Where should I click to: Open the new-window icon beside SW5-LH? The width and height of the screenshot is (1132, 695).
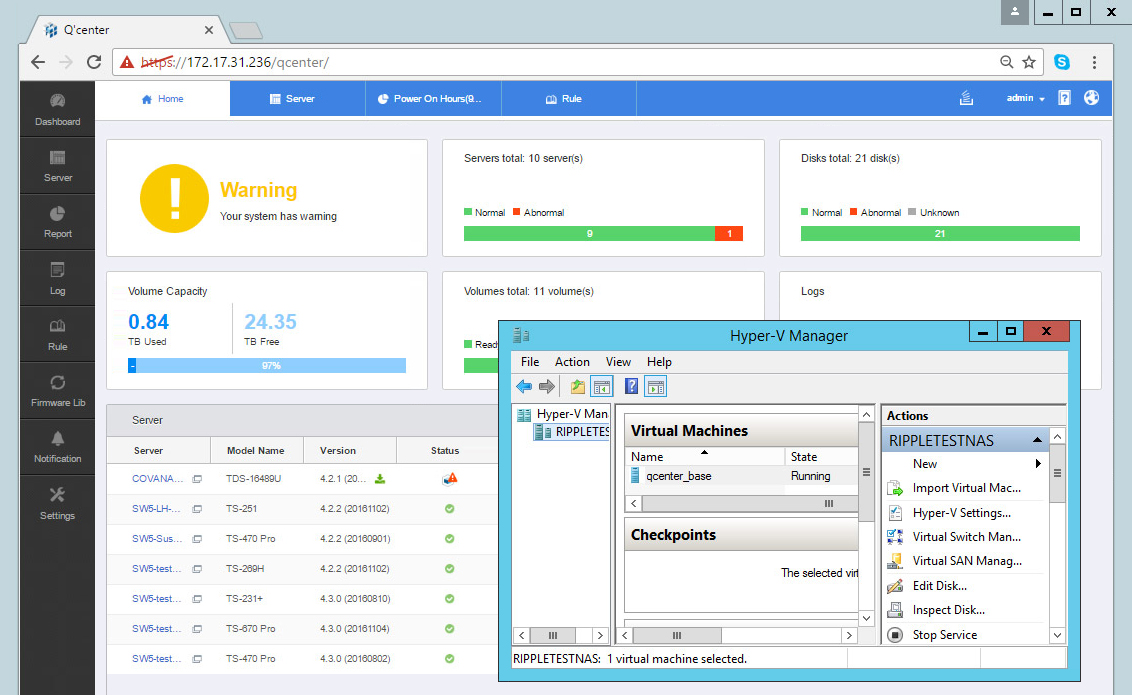(x=197, y=509)
